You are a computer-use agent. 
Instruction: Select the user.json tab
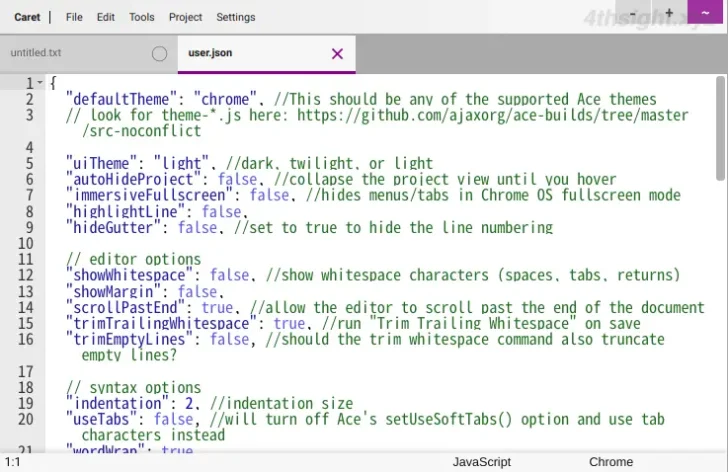coord(266,53)
